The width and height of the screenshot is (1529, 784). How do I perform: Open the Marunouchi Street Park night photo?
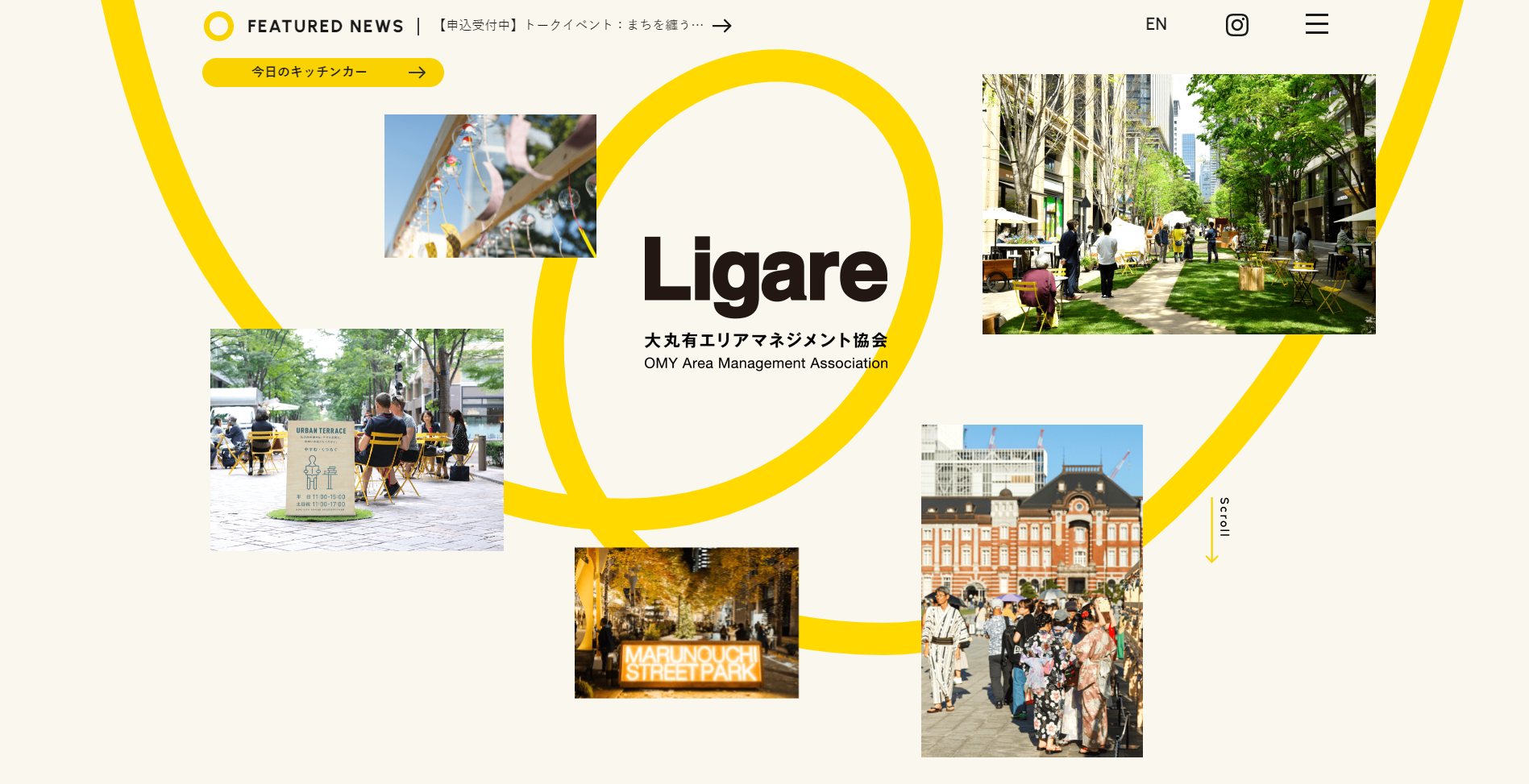coord(687,623)
